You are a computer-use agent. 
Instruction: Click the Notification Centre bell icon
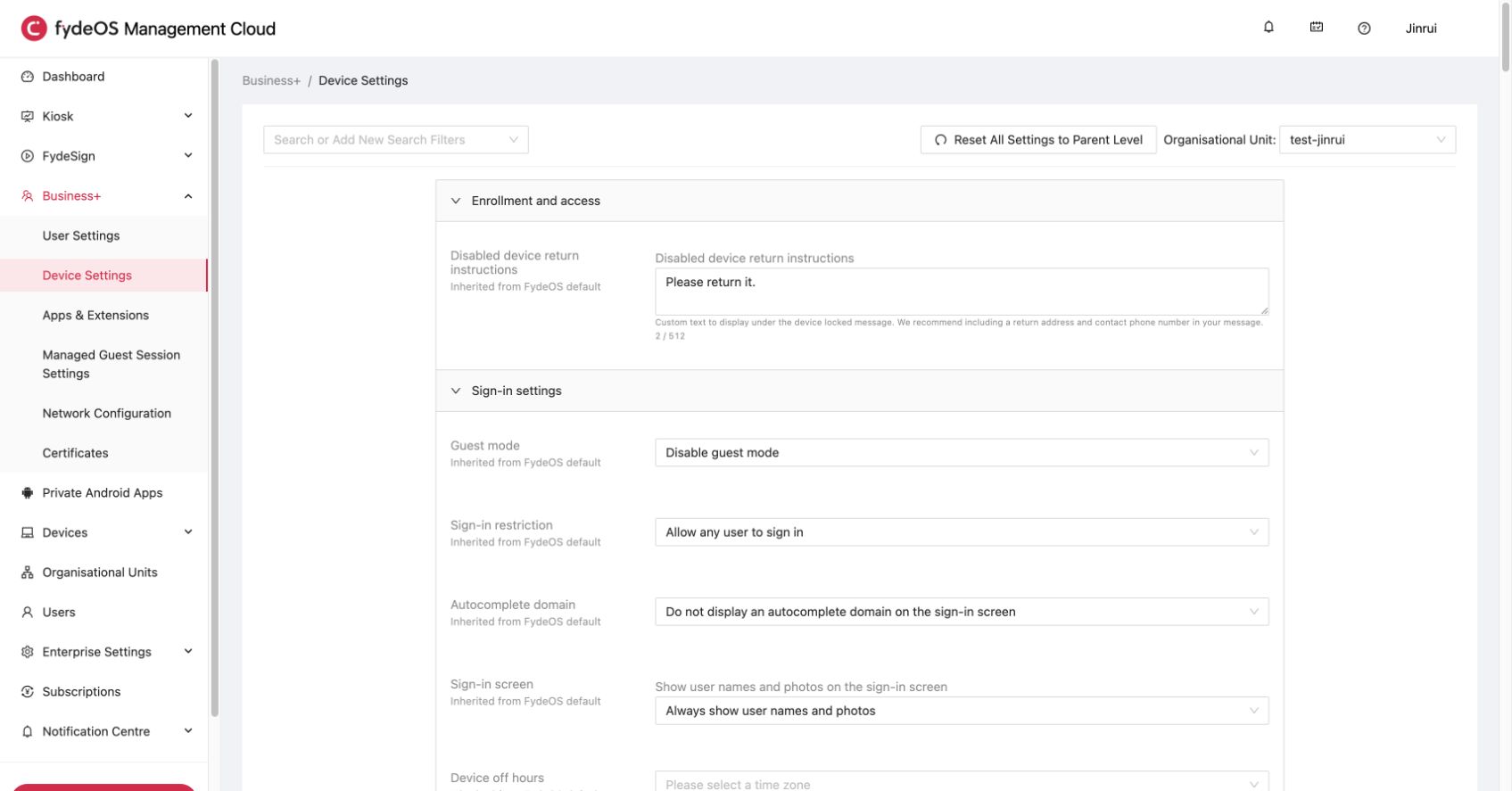[28, 732]
